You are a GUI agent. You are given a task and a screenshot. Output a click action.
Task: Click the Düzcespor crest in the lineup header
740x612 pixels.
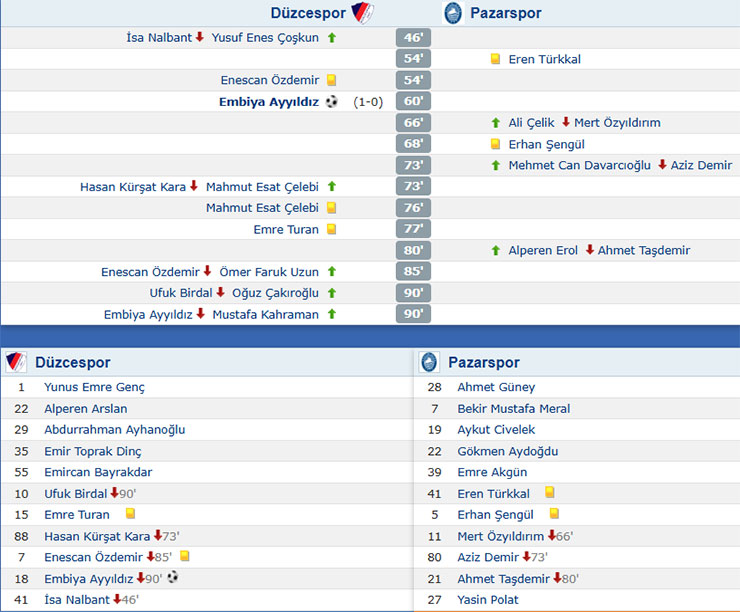pyautogui.click(x=15, y=362)
